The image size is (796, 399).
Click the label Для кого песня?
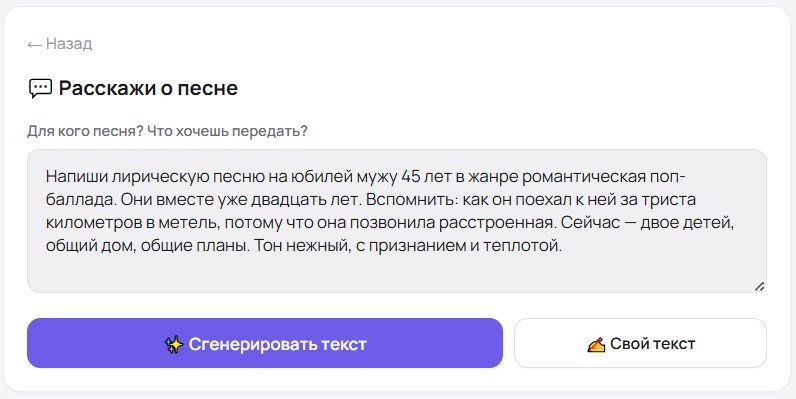[85, 131]
